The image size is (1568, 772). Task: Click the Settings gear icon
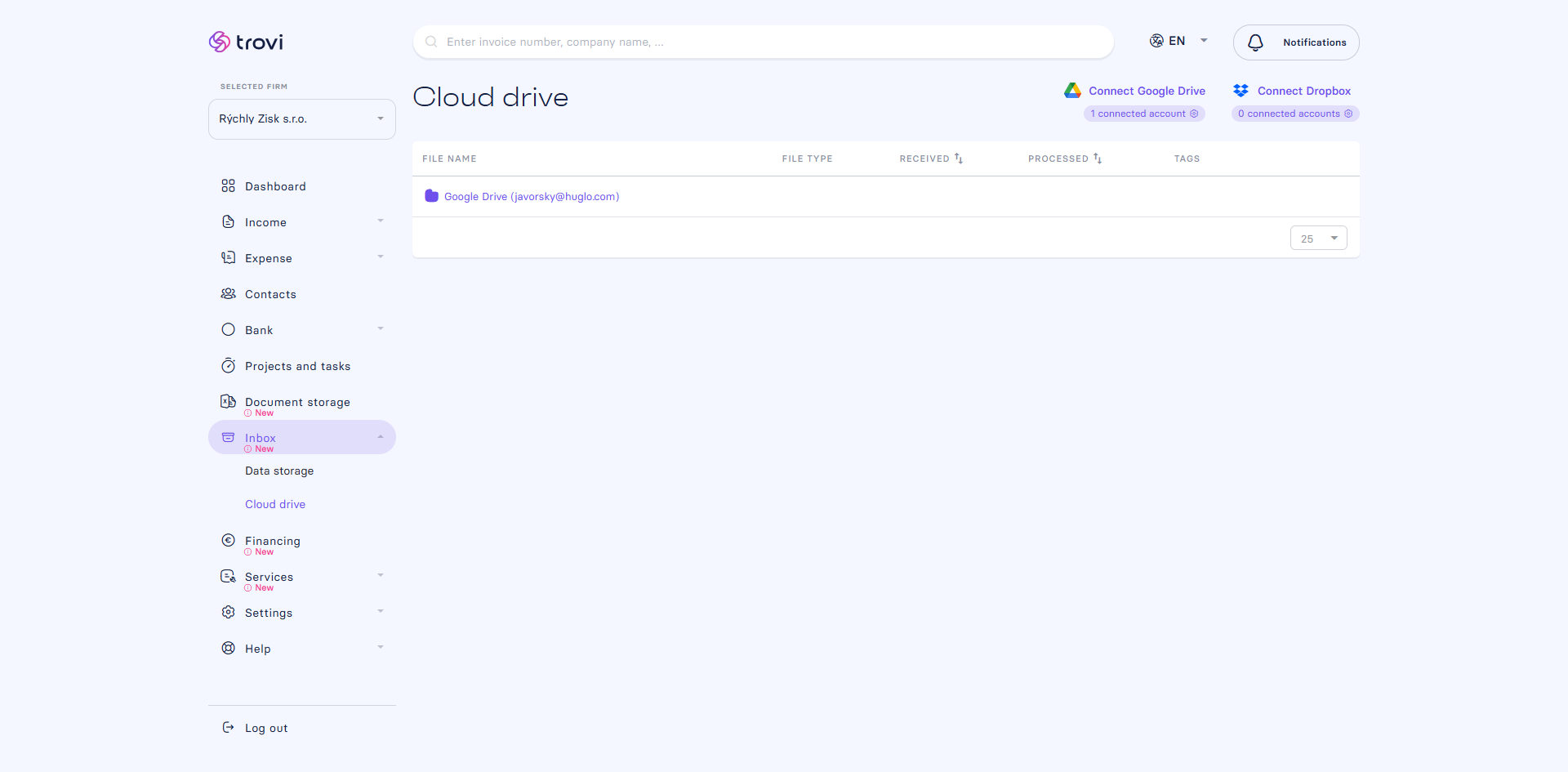click(x=228, y=613)
